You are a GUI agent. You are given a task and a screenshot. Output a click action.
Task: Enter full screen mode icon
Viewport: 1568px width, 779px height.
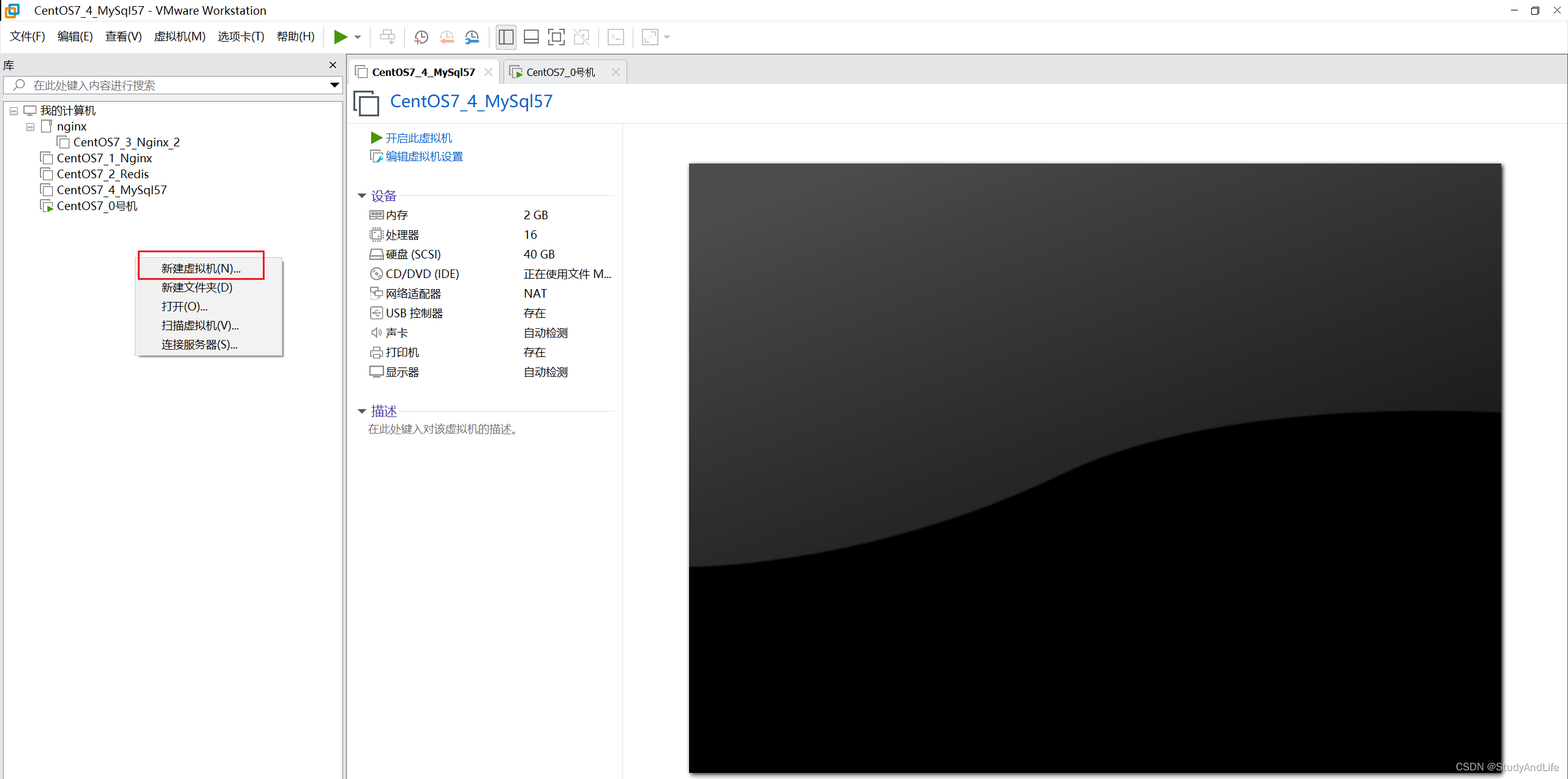coord(556,37)
